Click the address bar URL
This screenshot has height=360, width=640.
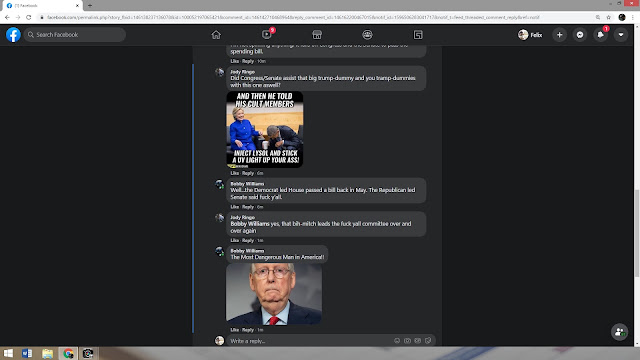[x=293, y=17]
